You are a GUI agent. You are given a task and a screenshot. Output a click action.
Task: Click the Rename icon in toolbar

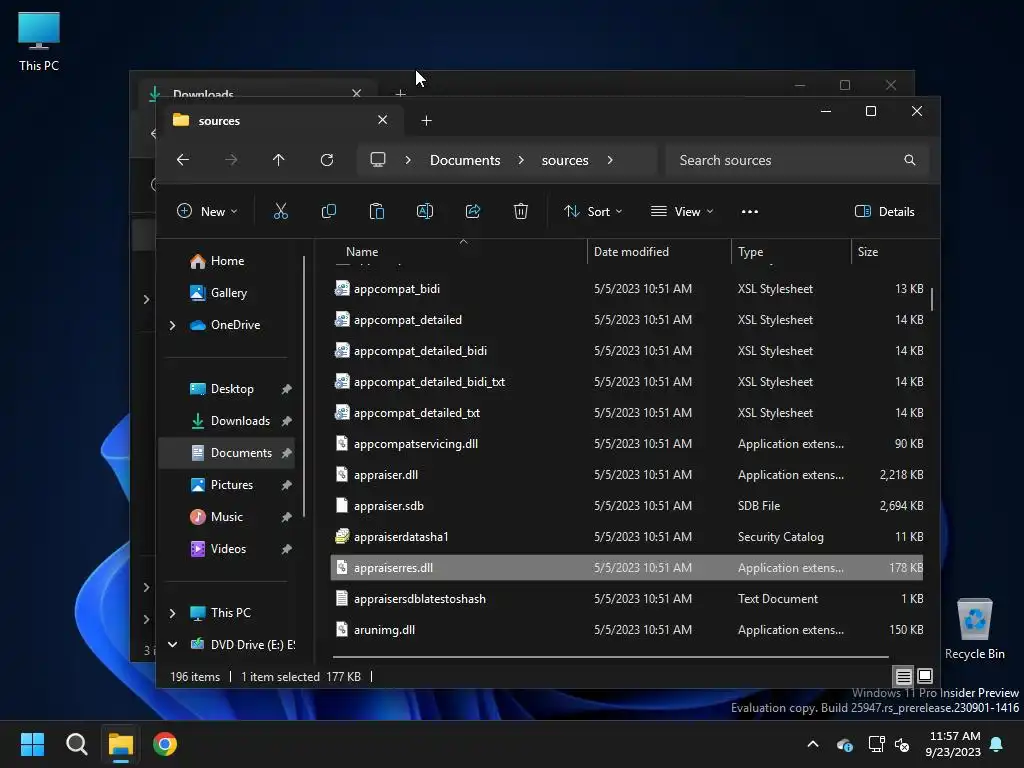424,212
